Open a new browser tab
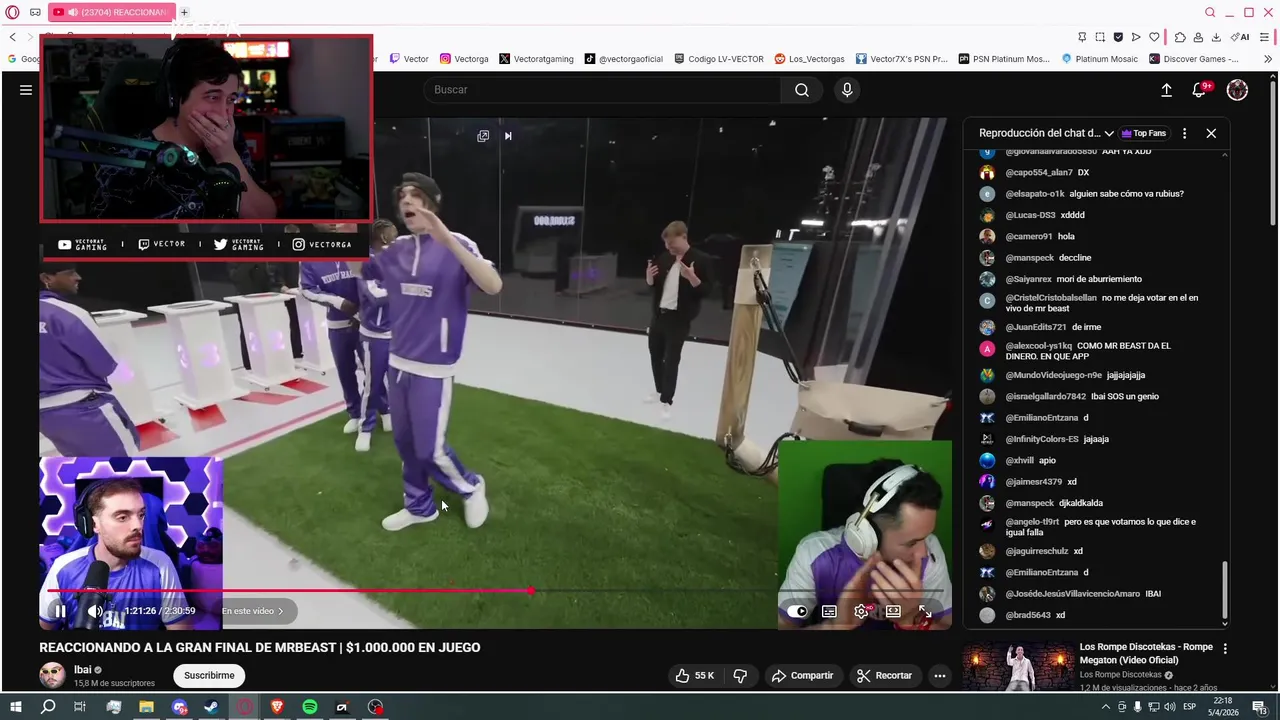The height and width of the screenshot is (720, 1280). point(184,12)
